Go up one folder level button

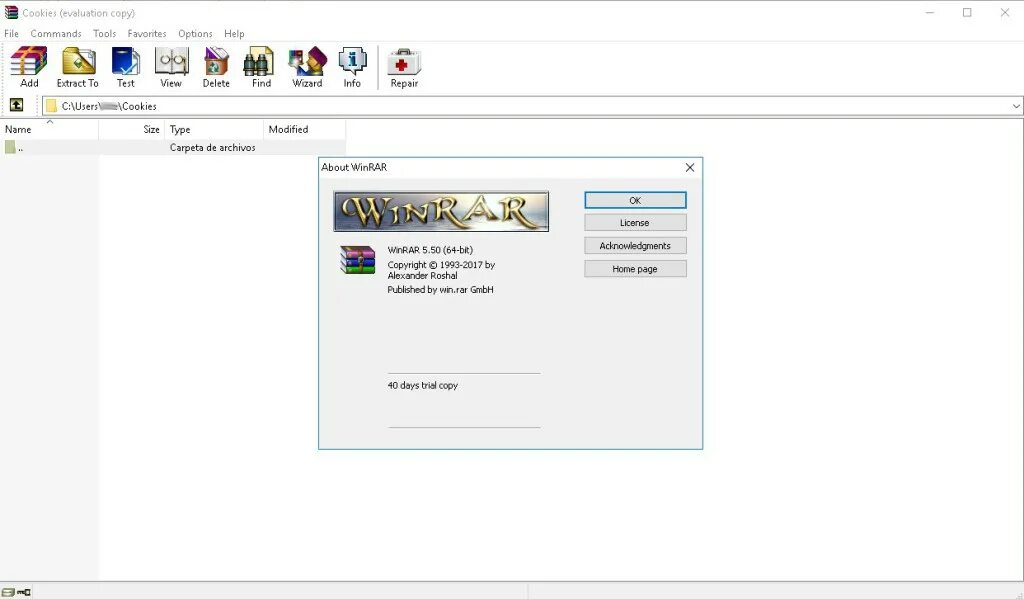tap(16, 105)
